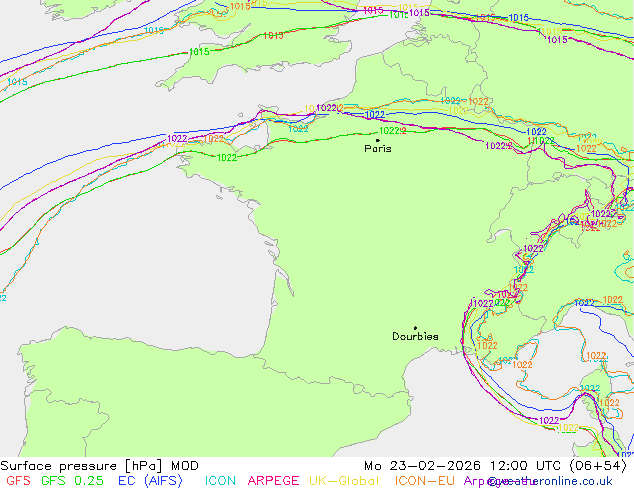Image resolution: width=634 pixels, height=490 pixels.
Task: Click the black dot marker above Paris
Action: point(378,140)
